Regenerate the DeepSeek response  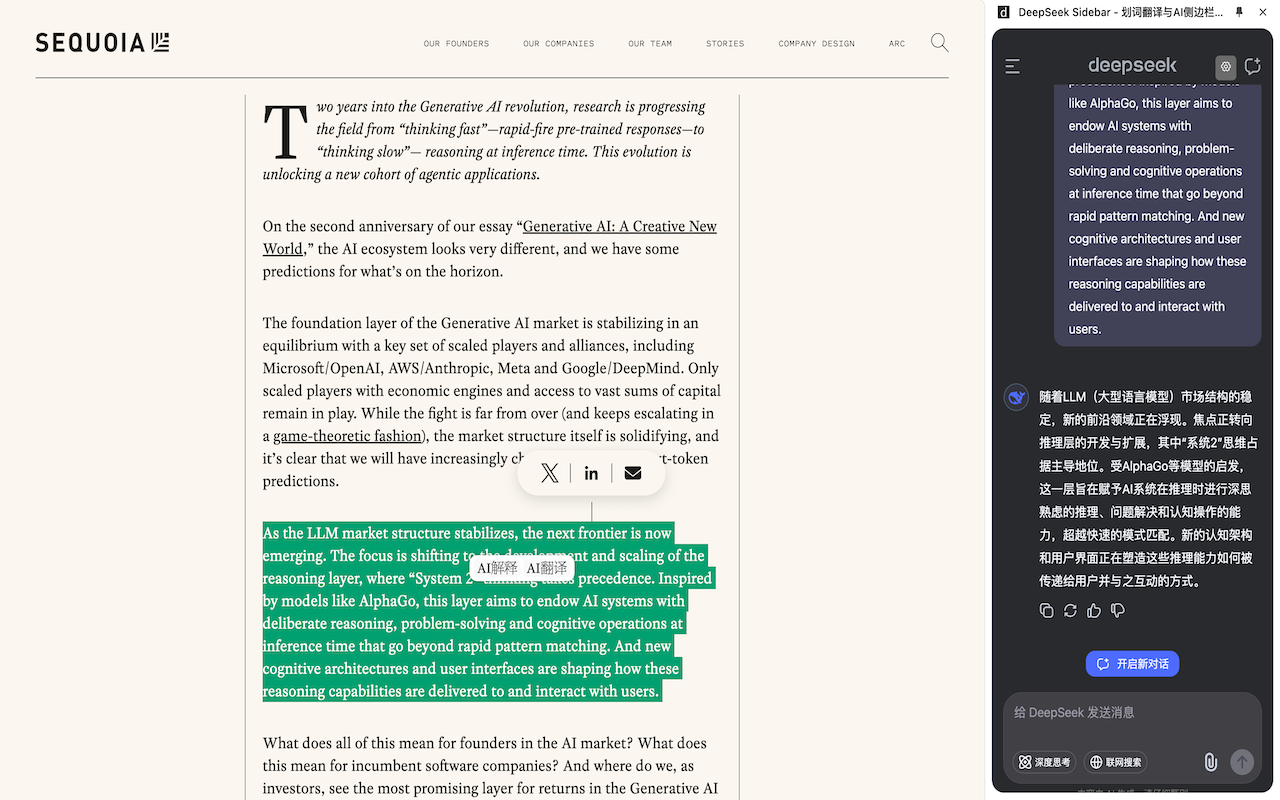click(x=1070, y=610)
